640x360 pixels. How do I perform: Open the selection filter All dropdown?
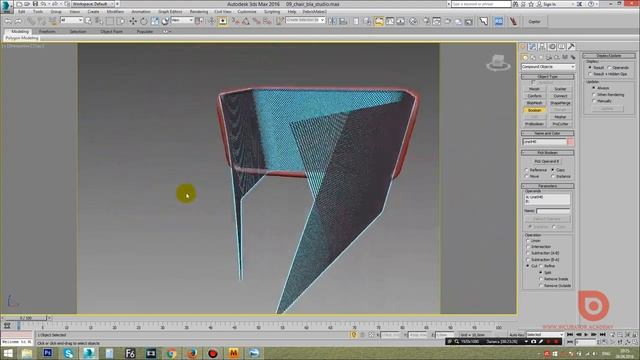pos(71,20)
